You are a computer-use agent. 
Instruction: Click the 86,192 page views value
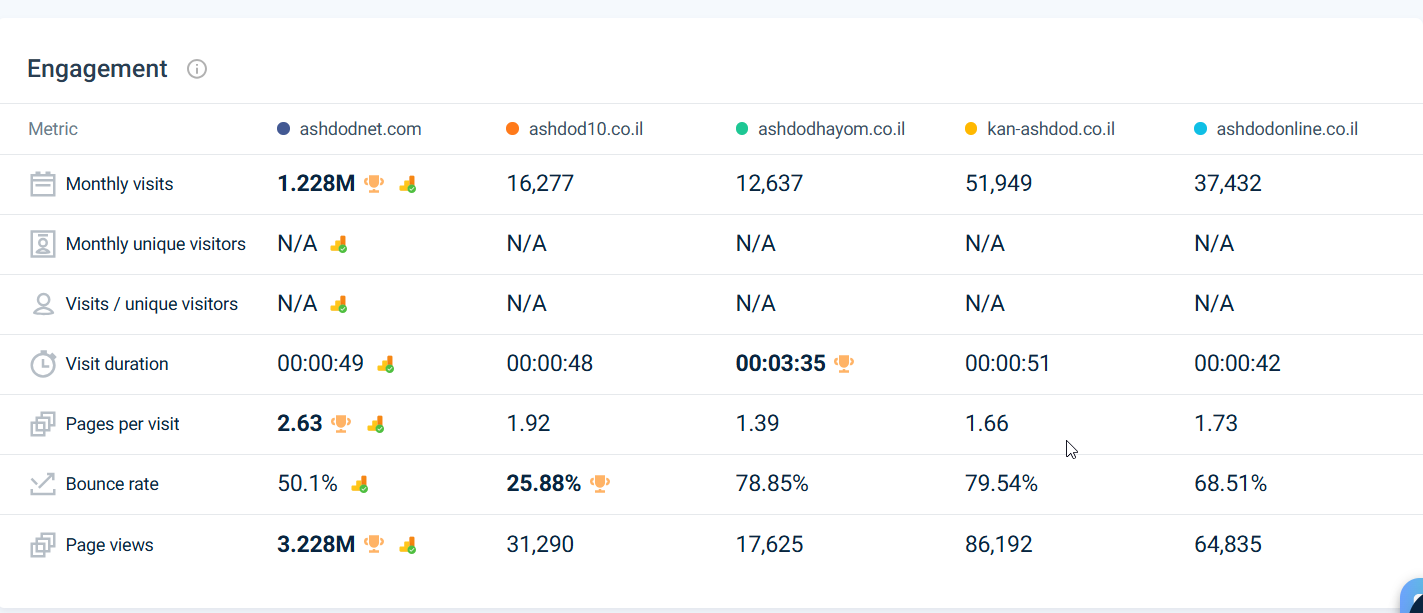998,545
